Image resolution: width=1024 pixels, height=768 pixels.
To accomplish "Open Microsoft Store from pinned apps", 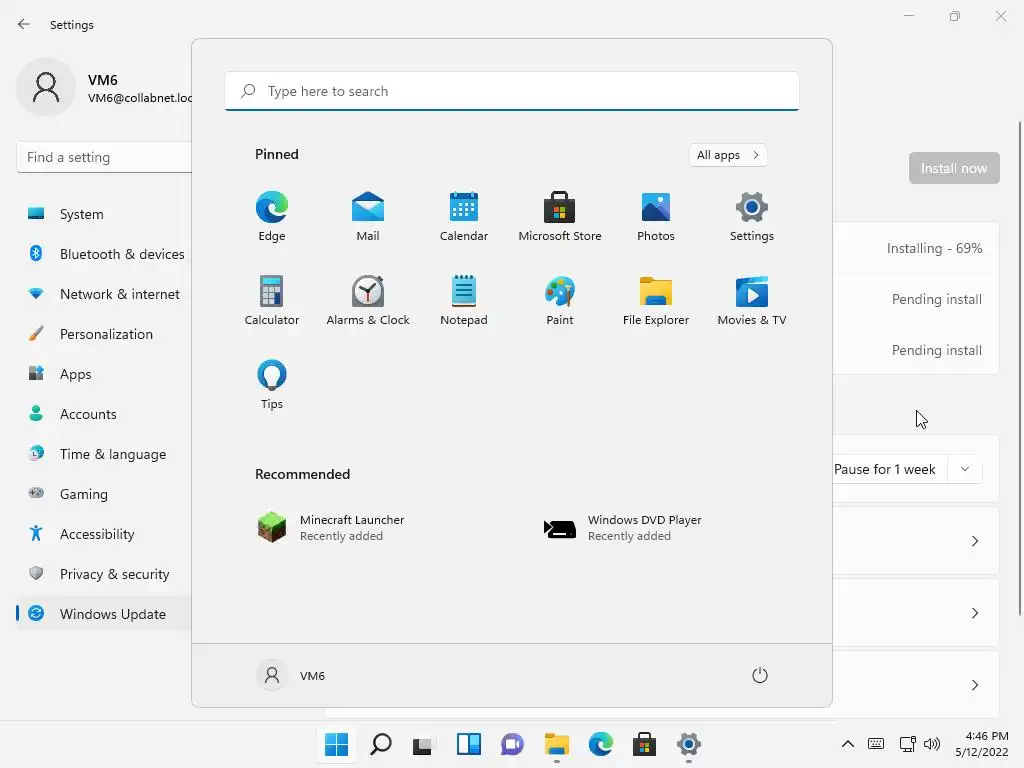I will click(560, 217).
